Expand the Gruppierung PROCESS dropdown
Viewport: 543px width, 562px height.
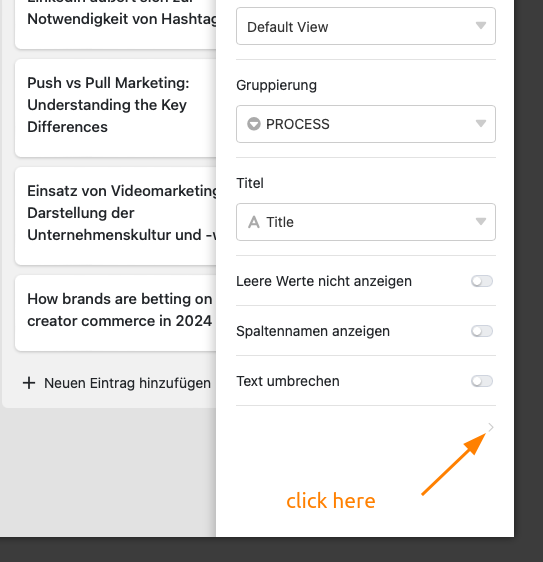[x=366, y=124]
